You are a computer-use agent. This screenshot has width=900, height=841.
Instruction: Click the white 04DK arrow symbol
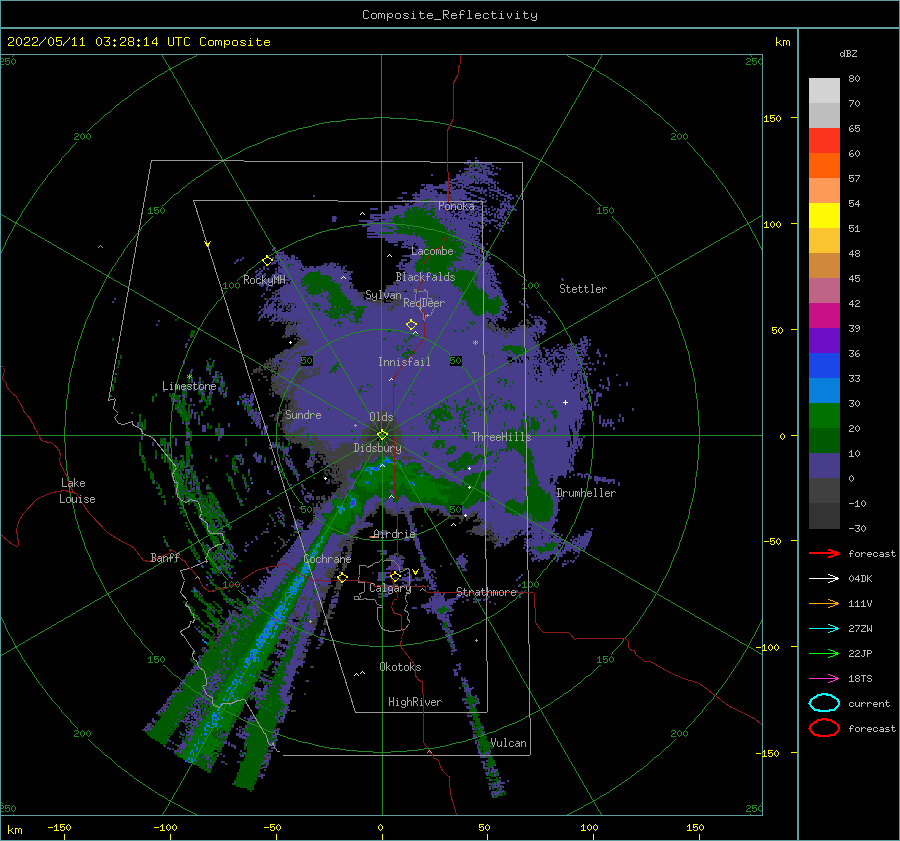824,578
